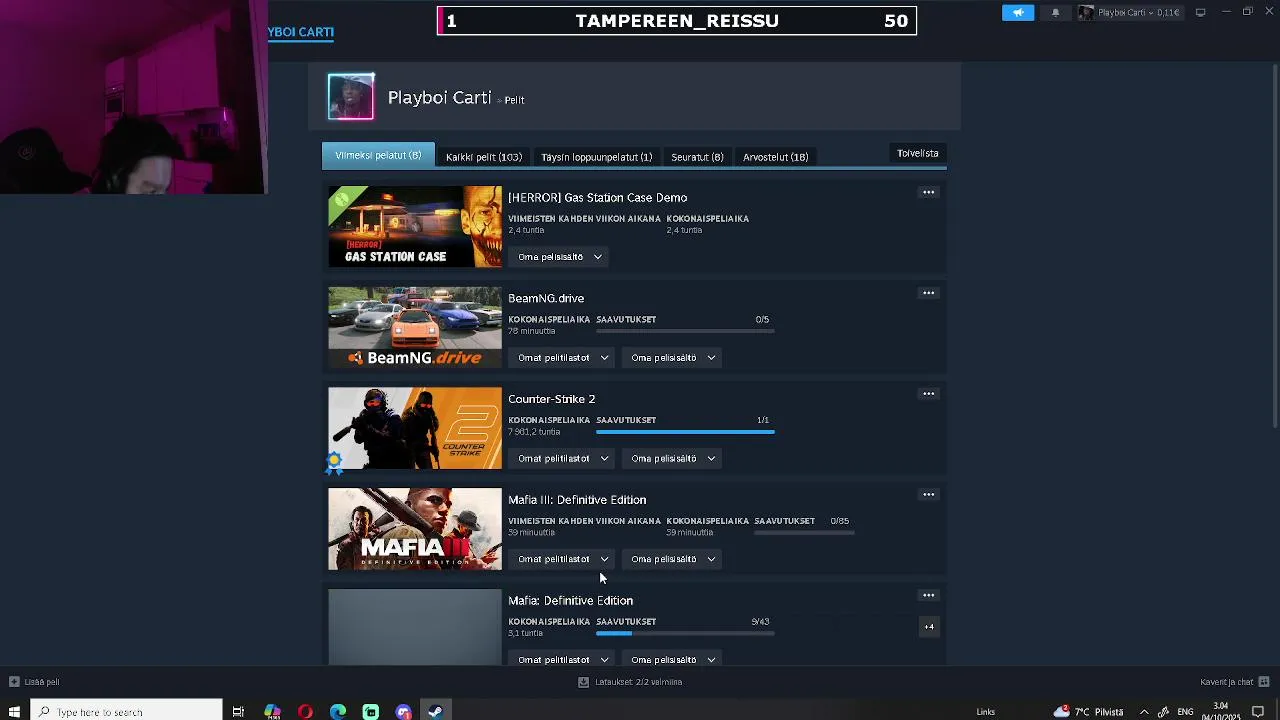Open the Pelit breadcrumb link
Screen dimensions: 1280x720
514,100
